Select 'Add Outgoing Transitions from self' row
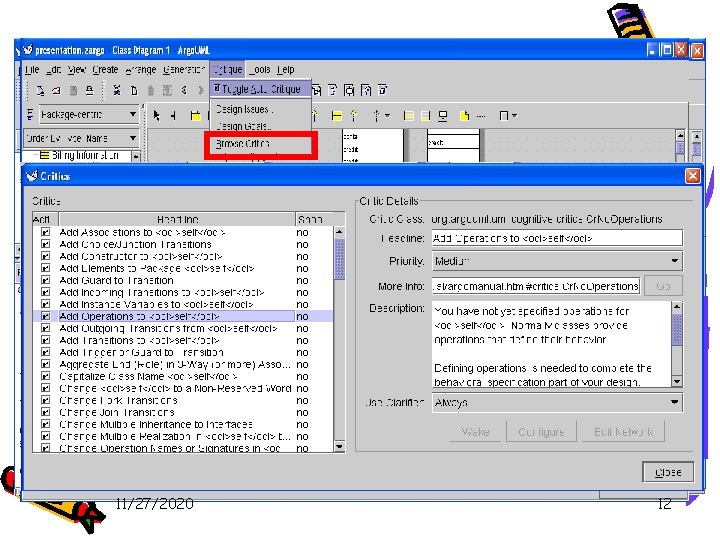 coord(183,328)
